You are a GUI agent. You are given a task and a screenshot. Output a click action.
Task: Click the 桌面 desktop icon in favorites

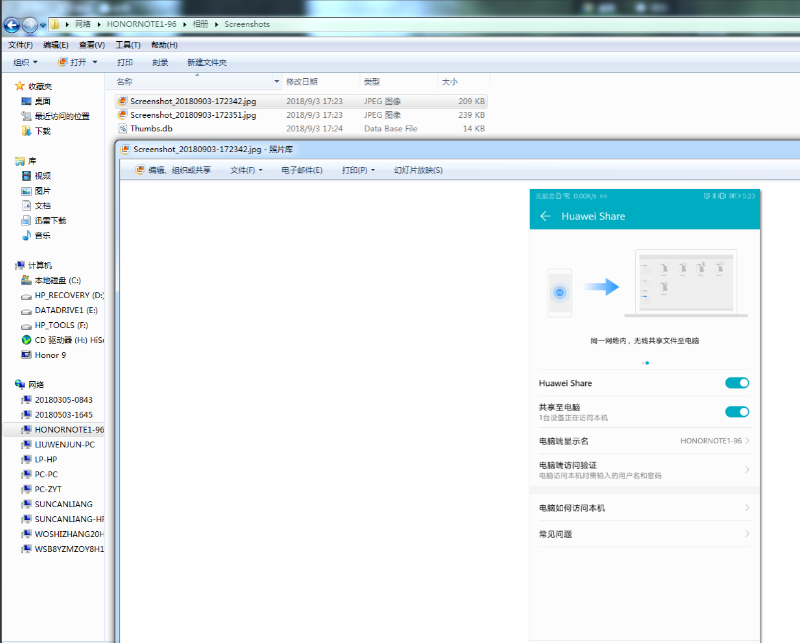click(27, 101)
